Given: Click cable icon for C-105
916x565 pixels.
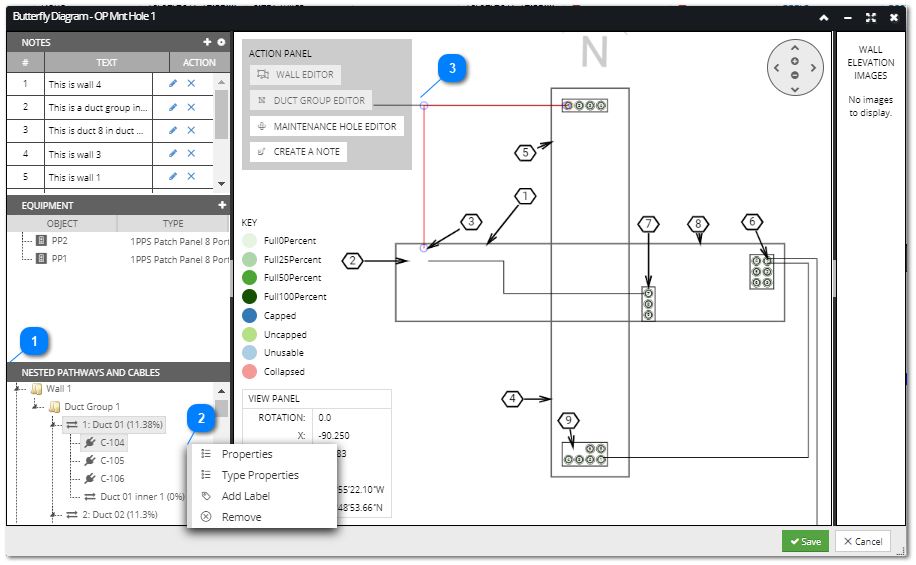Looking at the screenshot, I should click(90, 460).
